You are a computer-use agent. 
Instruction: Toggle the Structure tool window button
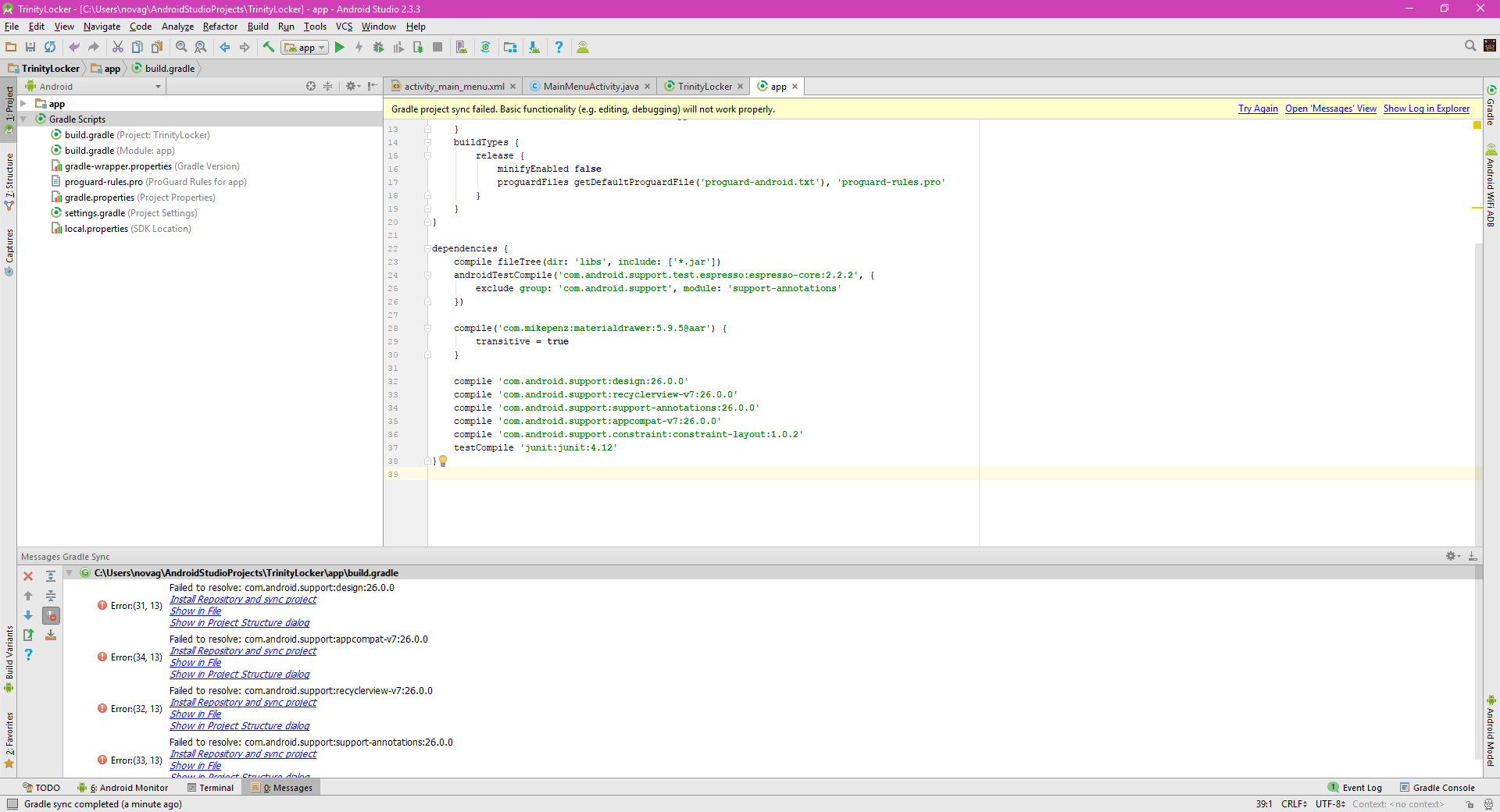pos(9,182)
